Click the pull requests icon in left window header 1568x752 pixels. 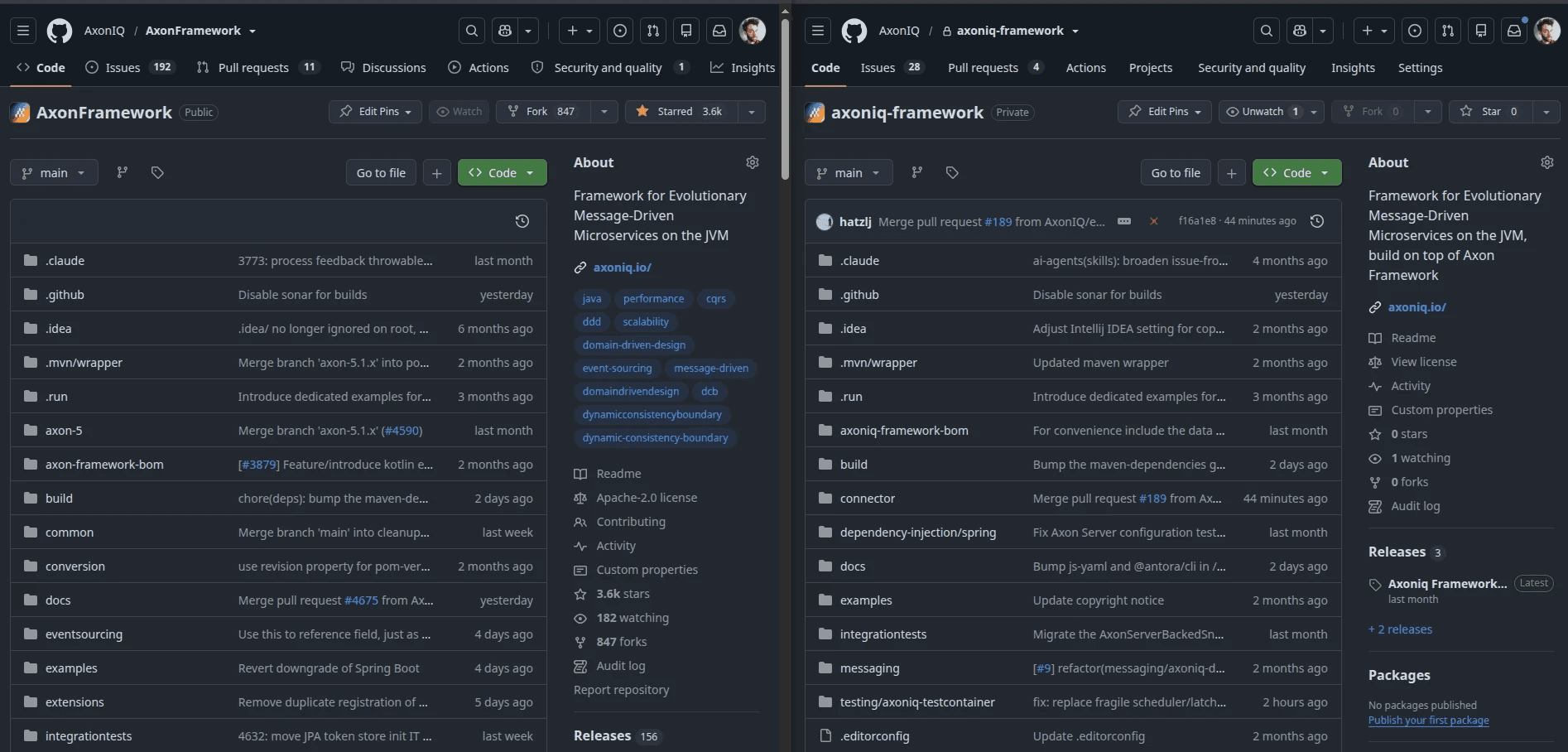pyautogui.click(x=653, y=31)
